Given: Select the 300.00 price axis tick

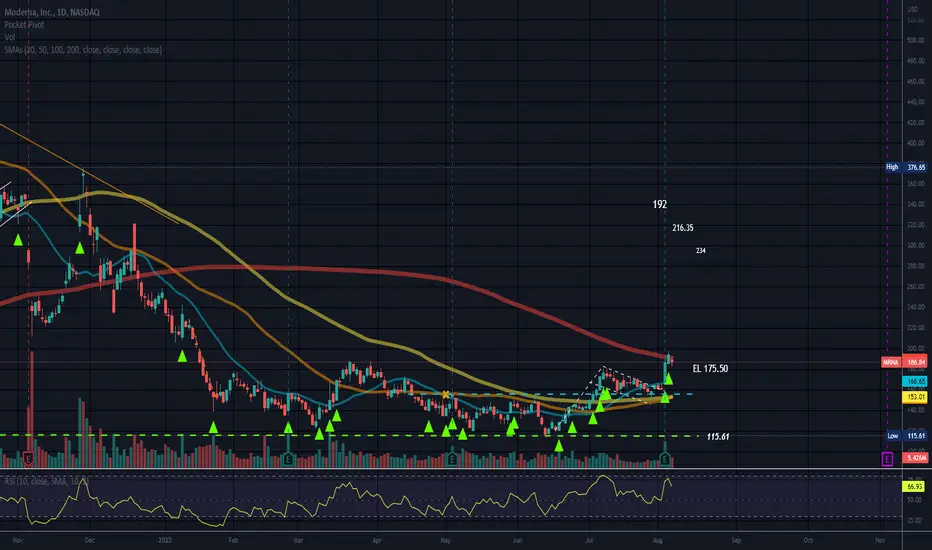Looking at the screenshot, I should pos(916,246).
